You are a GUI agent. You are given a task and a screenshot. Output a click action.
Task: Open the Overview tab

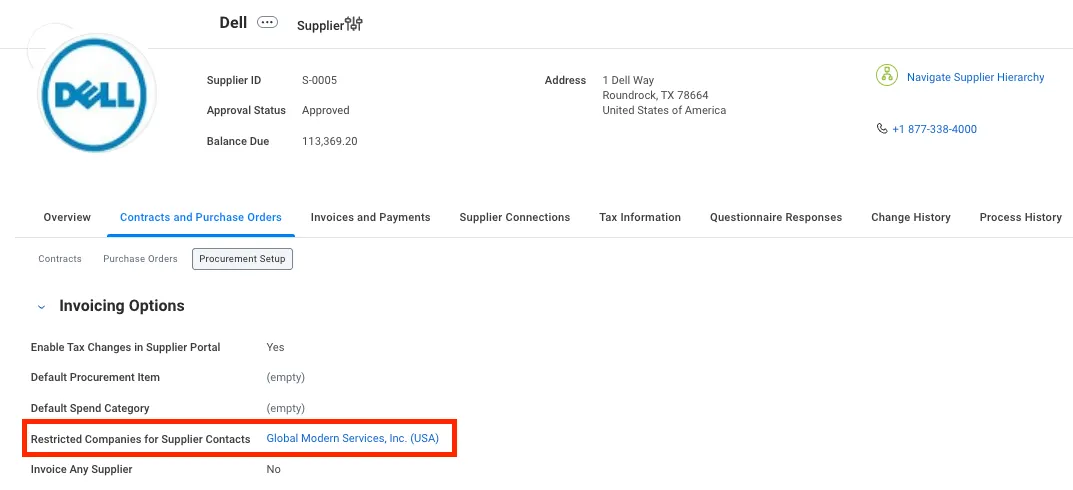[67, 218]
